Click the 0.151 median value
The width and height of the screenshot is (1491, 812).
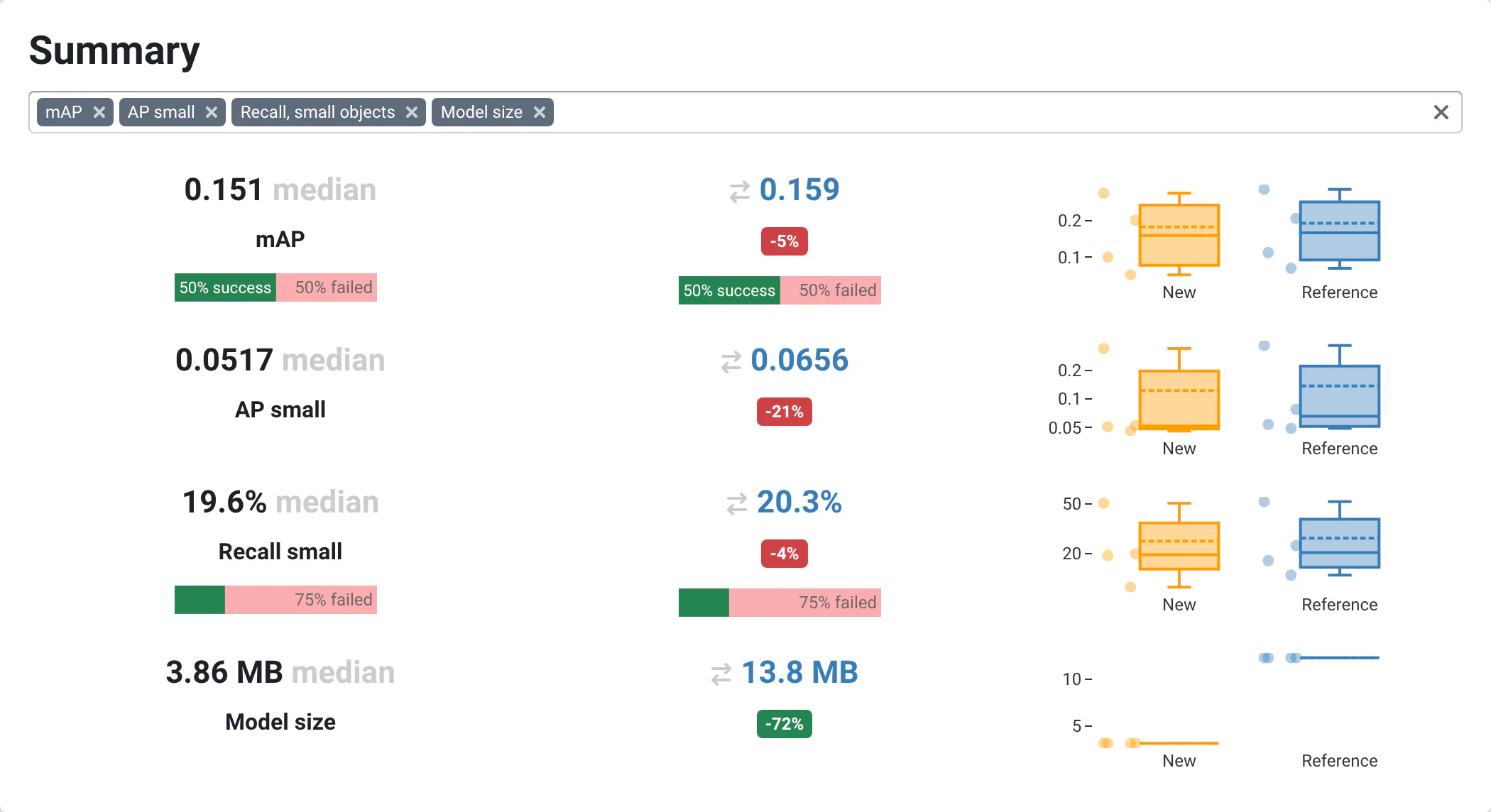pyautogui.click(x=280, y=190)
